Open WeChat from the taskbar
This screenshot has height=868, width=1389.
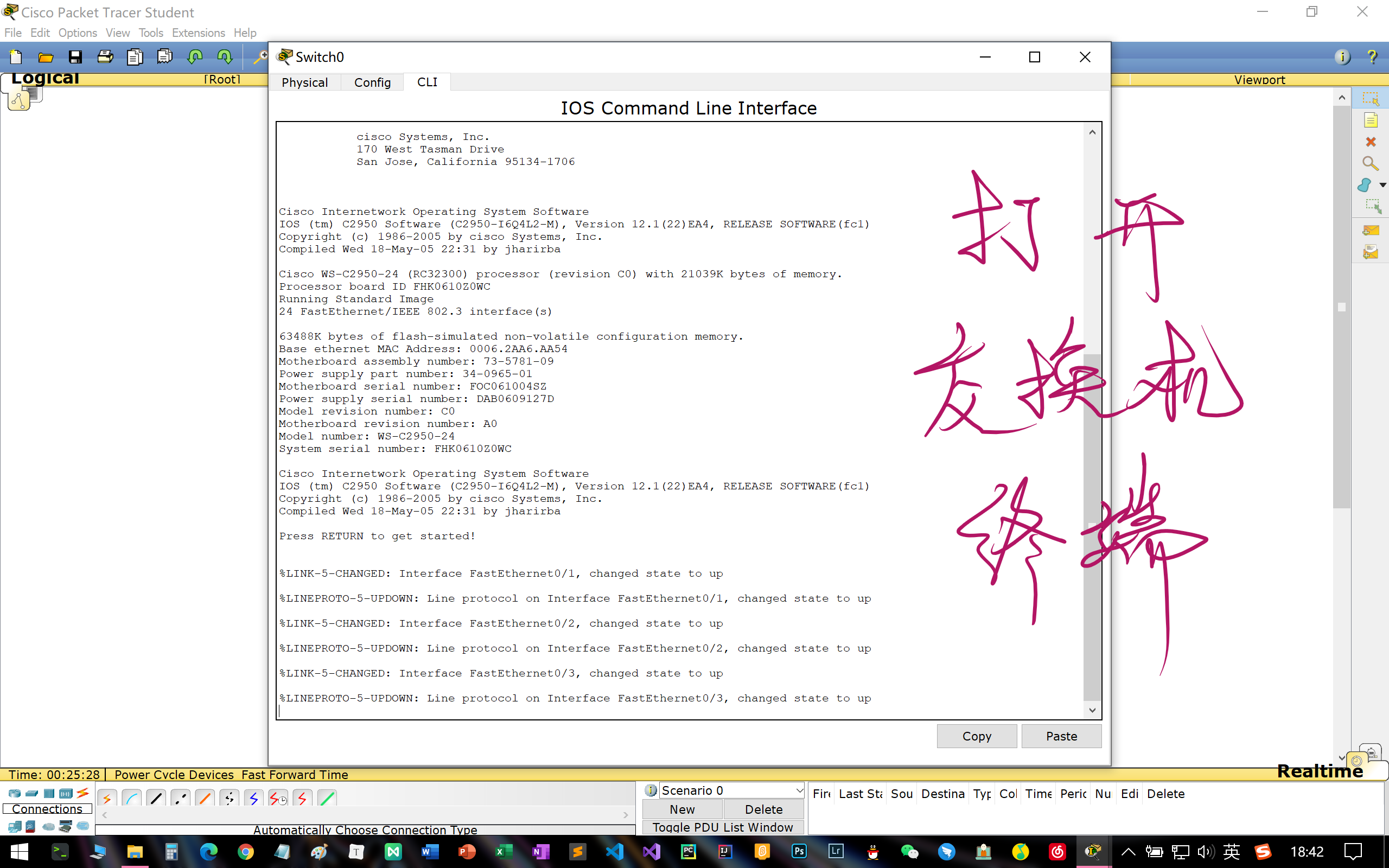point(910,851)
